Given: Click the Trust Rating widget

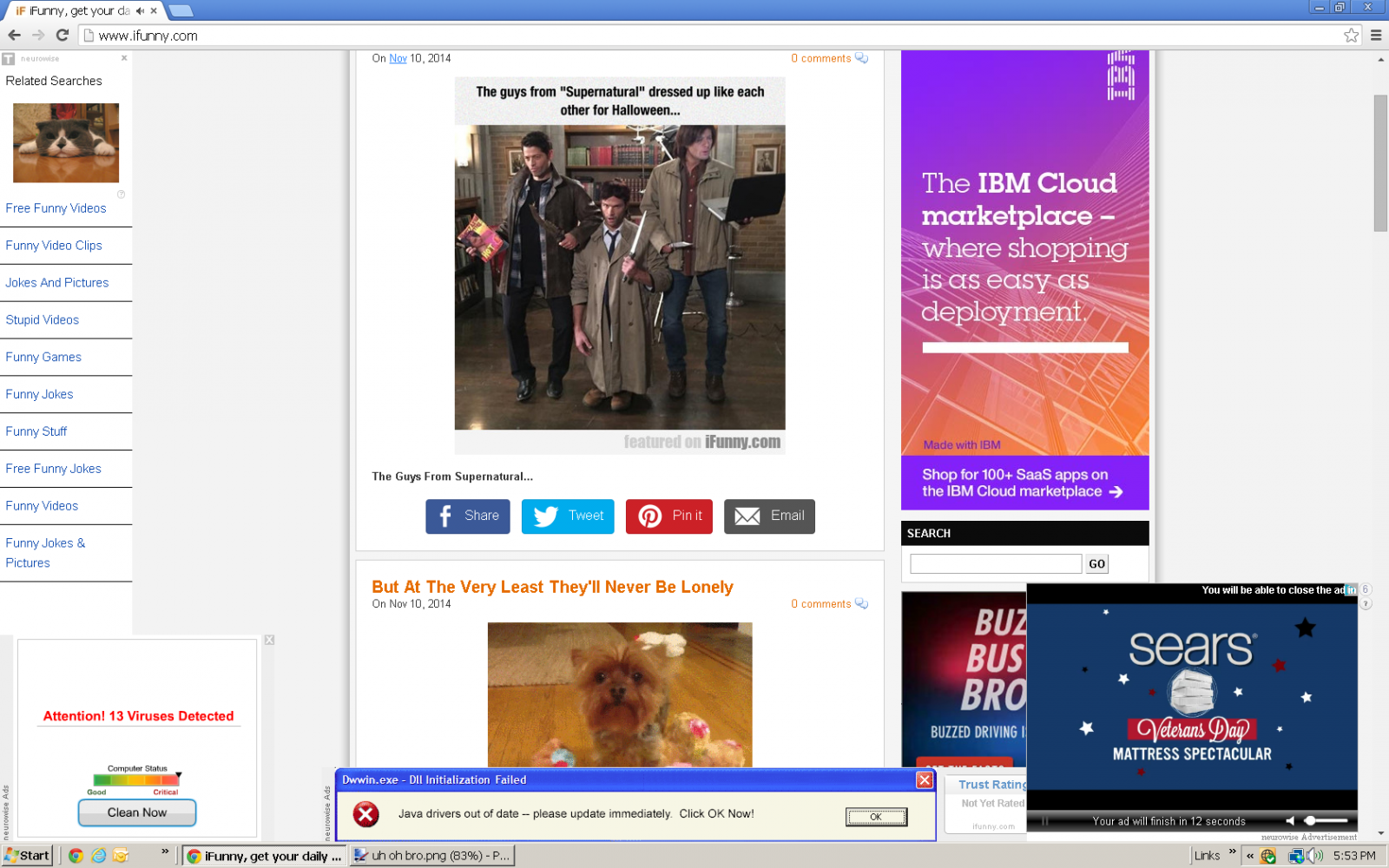Looking at the screenshot, I should pos(985,804).
